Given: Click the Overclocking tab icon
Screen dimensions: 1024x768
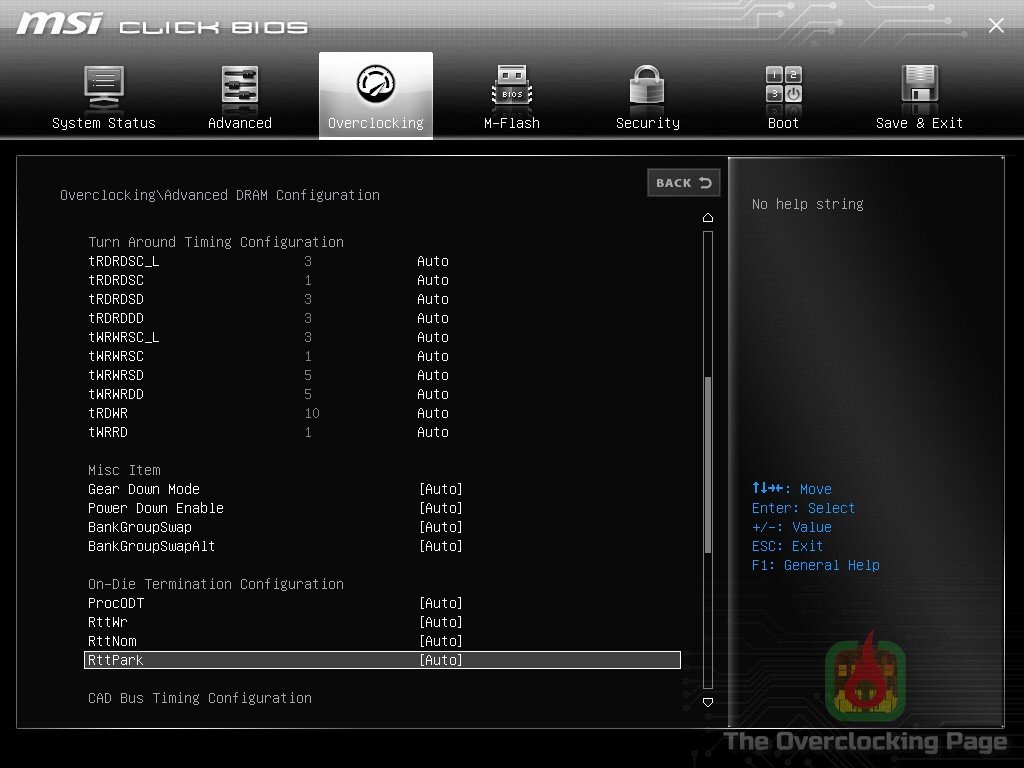Looking at the screenshot, I should [x=375, y=88].
